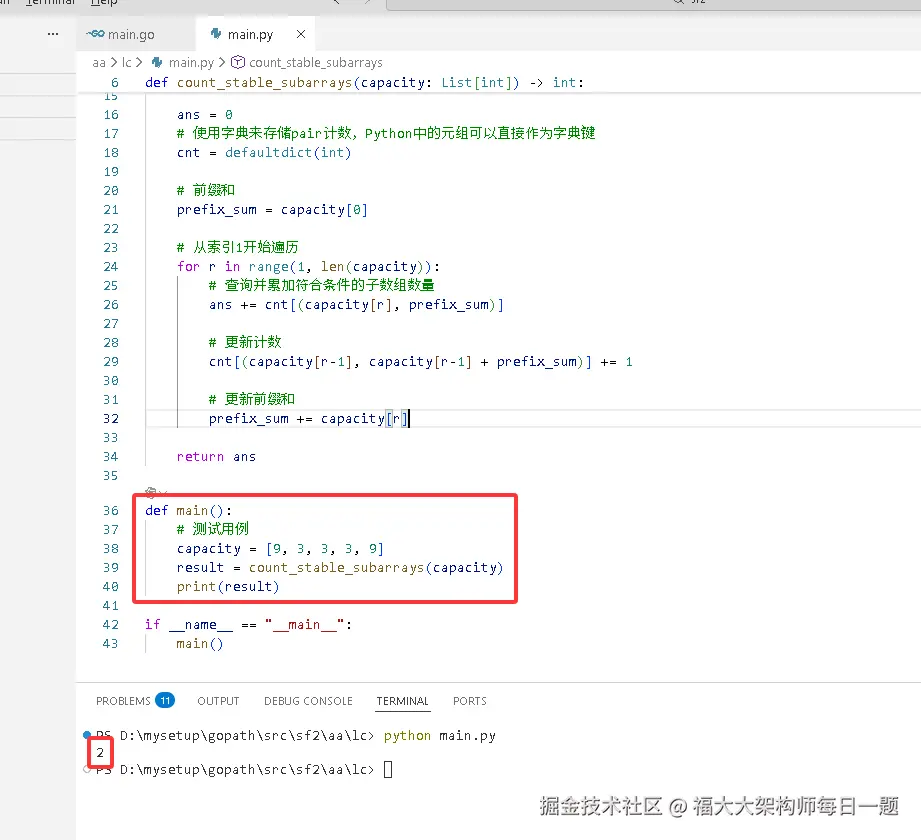
Task: Click the code action sparkle icon above main
Action: click(x=151, y=492)
